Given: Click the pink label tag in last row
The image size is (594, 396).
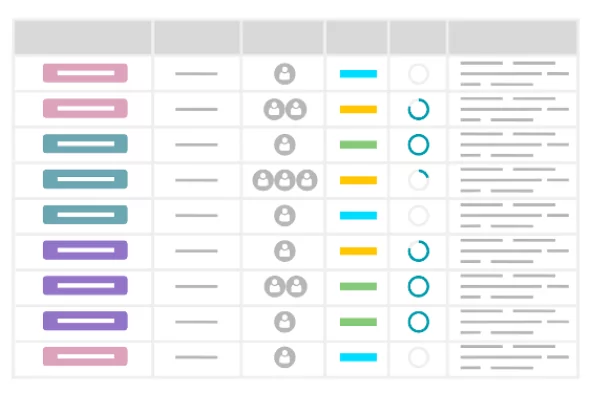Looking at the screenshot, I should (85, 356).
